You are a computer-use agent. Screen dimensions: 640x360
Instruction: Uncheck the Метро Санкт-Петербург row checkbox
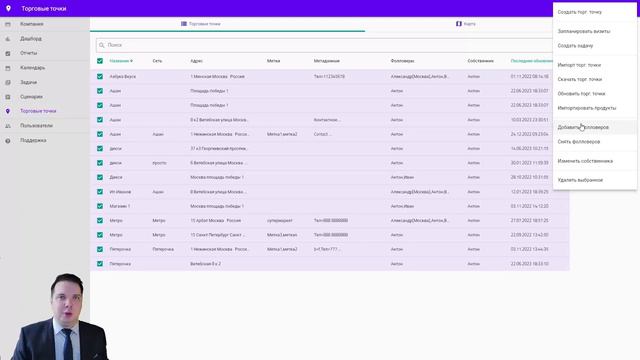(100, 235)
